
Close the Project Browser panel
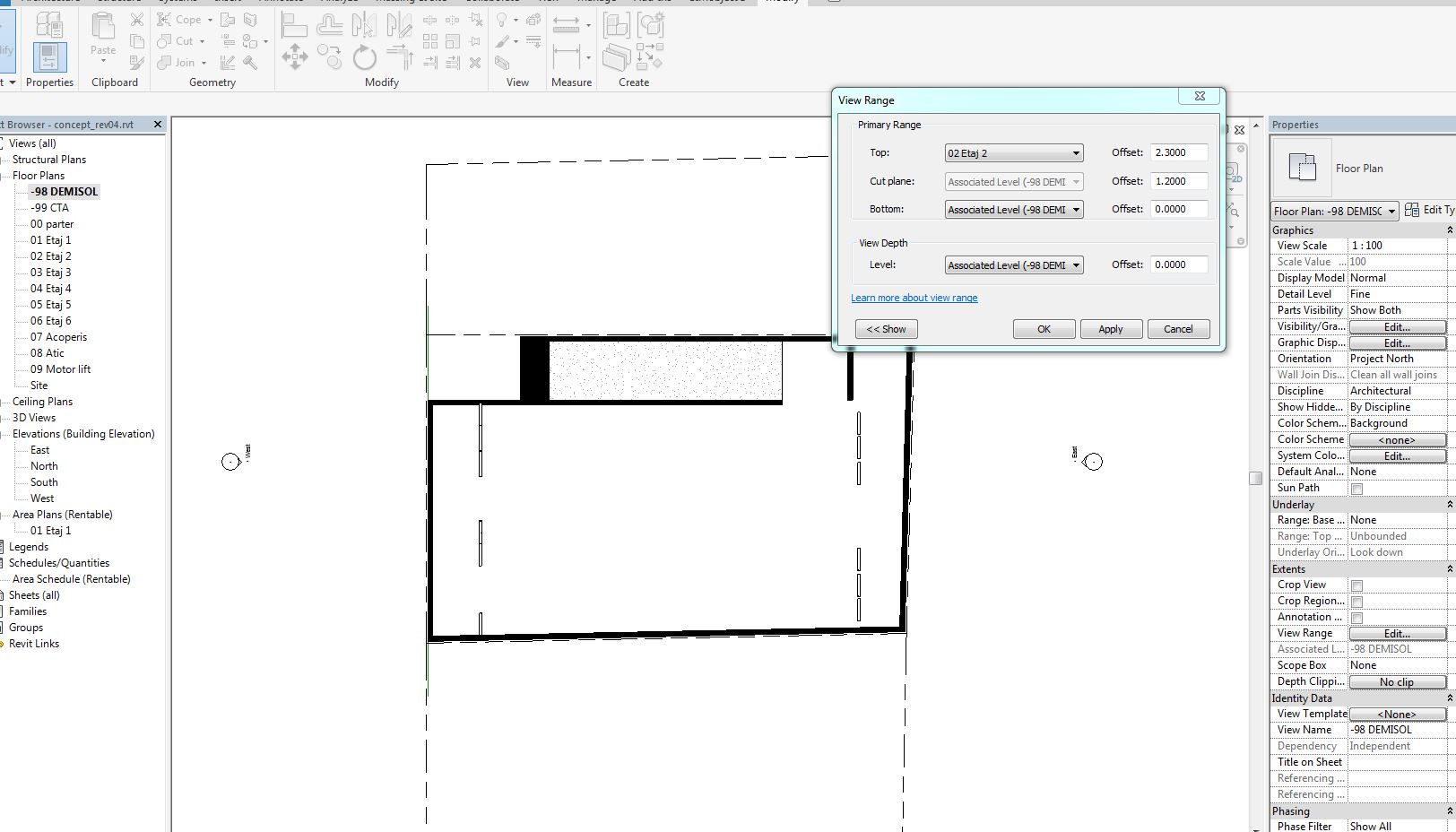point(158,125)
